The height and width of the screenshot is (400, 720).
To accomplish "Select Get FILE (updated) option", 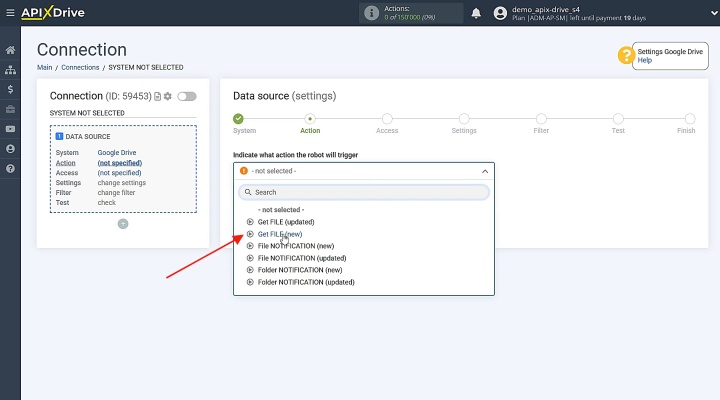I will (286, 222).
